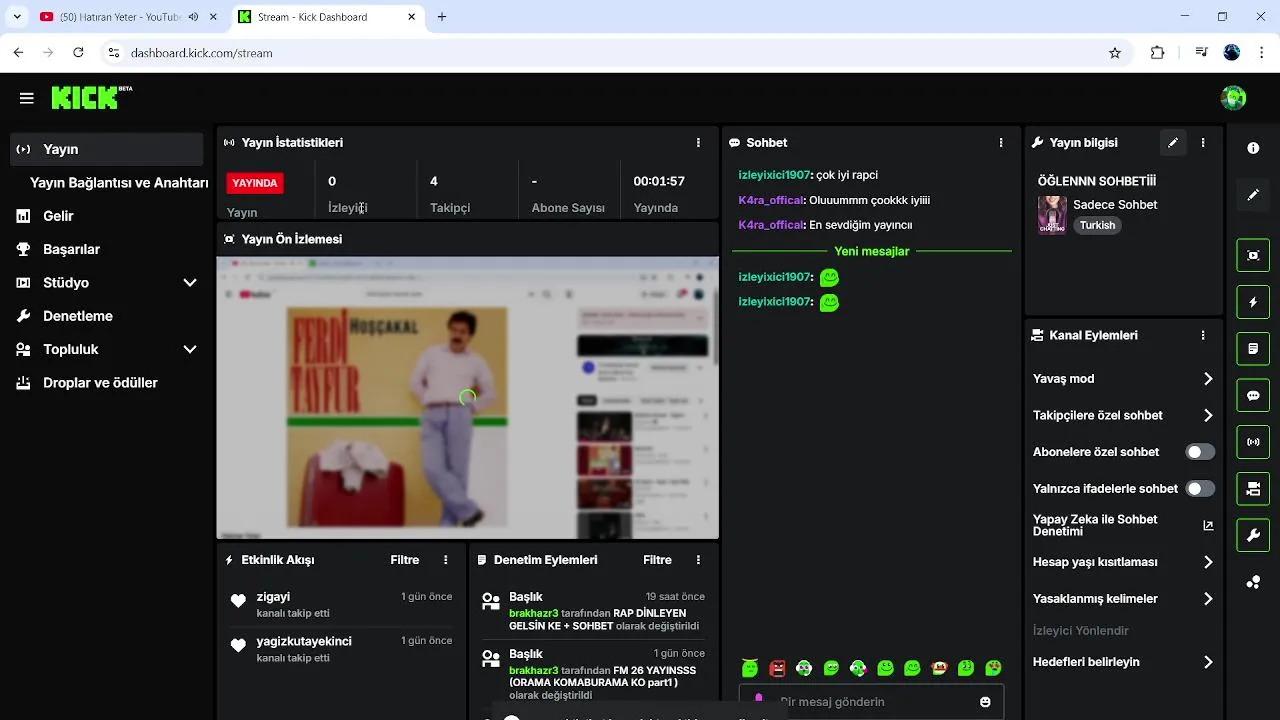Open Yayın Bağlantısı ve Anahtarı page
Image resolution: width=1280 pixels, height=720 pixels.
(118, 183)
